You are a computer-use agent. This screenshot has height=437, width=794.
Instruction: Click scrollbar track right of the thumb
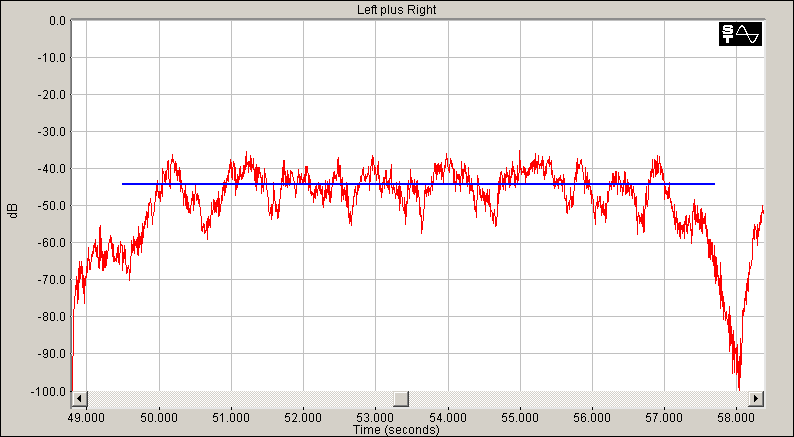click(580, 398)
